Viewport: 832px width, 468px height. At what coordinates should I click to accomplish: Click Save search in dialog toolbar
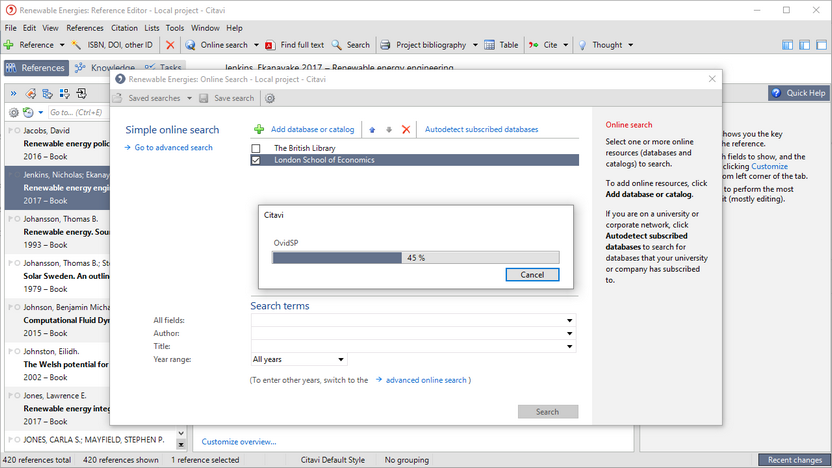point(227,98)
